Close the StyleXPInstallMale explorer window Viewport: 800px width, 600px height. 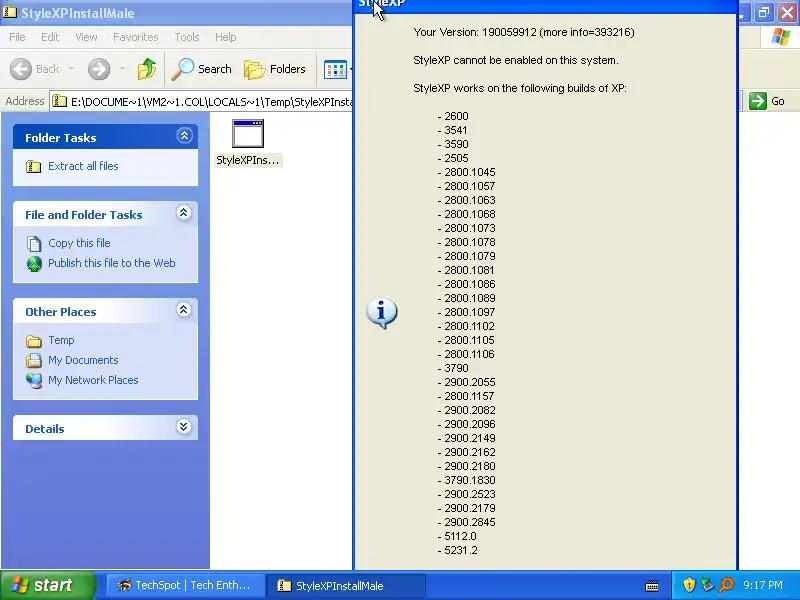tap(788, 12)
